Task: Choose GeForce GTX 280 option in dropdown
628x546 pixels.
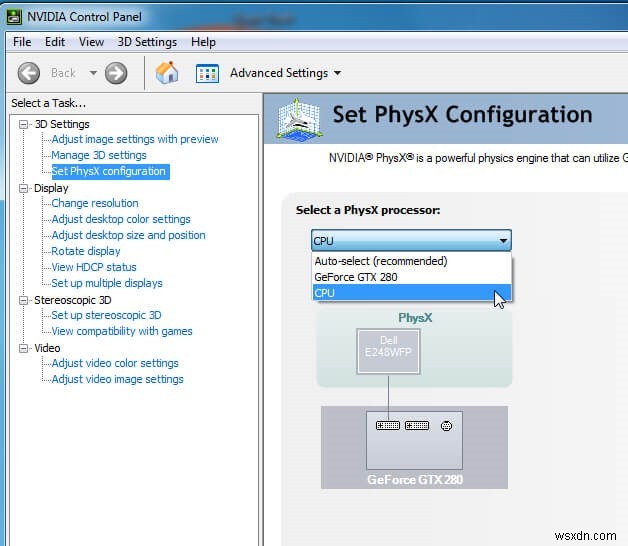Action: 411,277
